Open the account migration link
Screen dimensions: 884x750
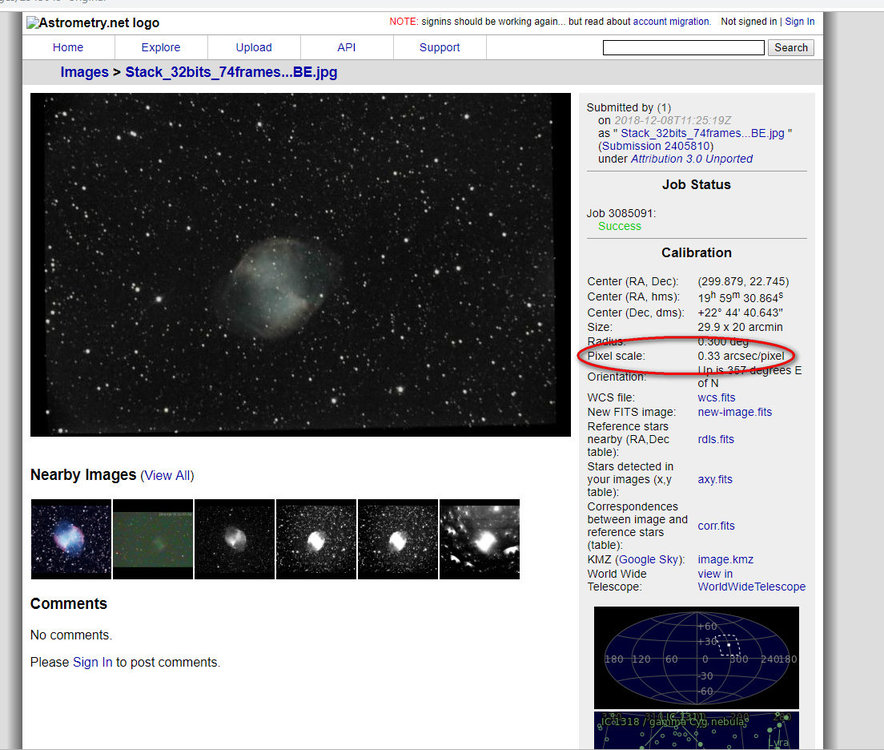671,21
